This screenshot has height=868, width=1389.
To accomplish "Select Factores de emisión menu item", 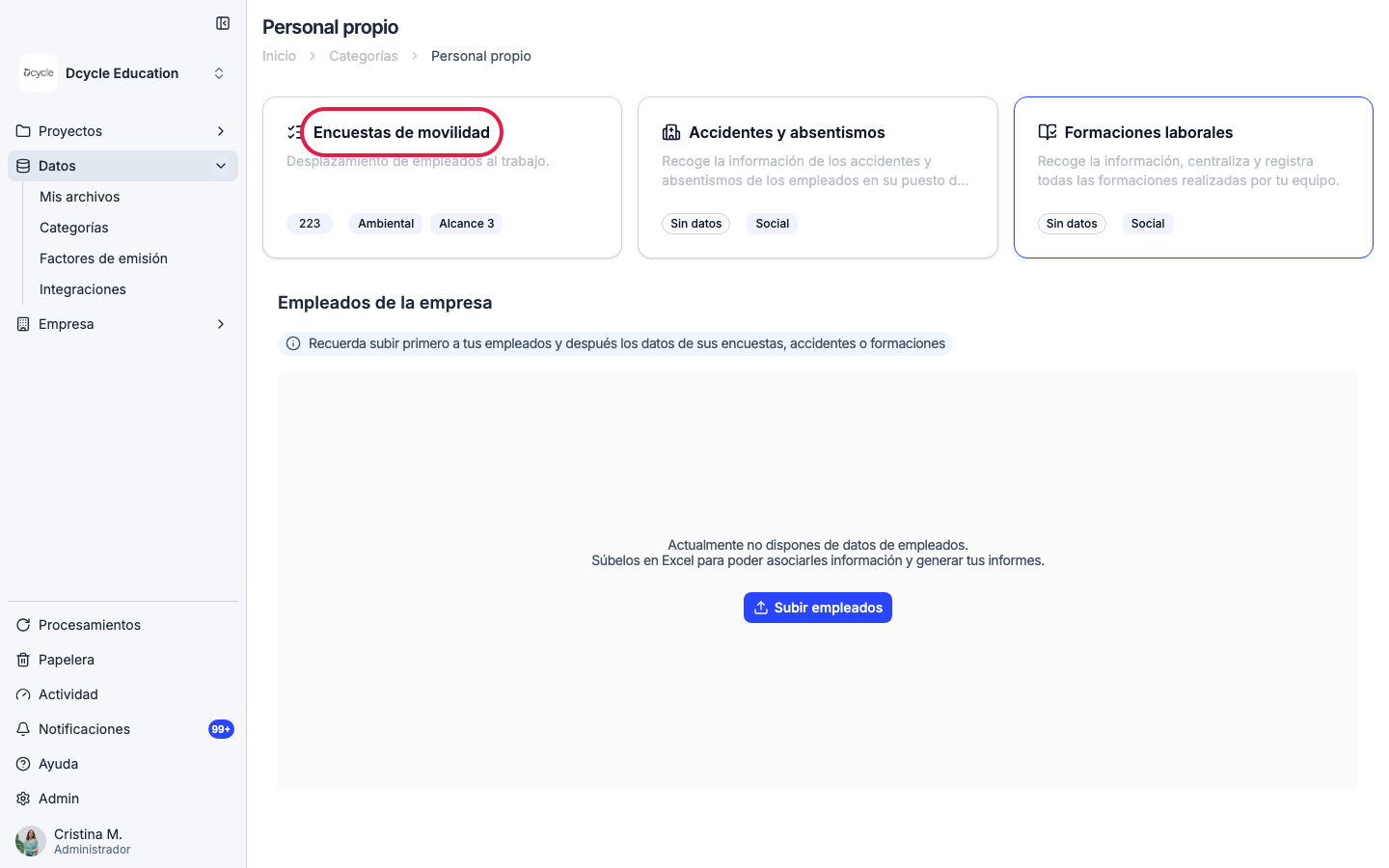I will click(103, 258).
